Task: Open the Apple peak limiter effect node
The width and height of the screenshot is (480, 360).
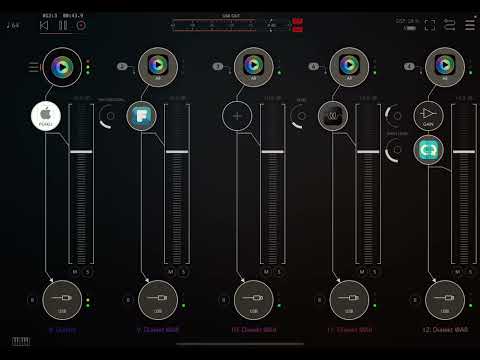Action: (46, 116)
